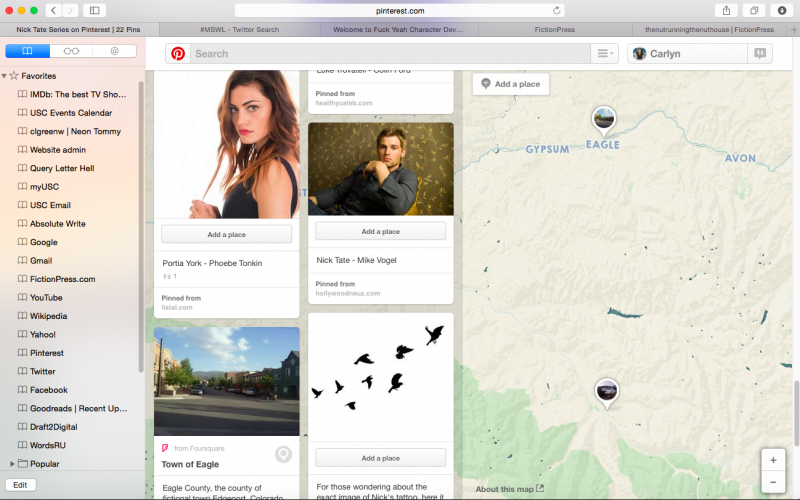Click the Foursquare icon on Eagle pin

pos(165,448)
